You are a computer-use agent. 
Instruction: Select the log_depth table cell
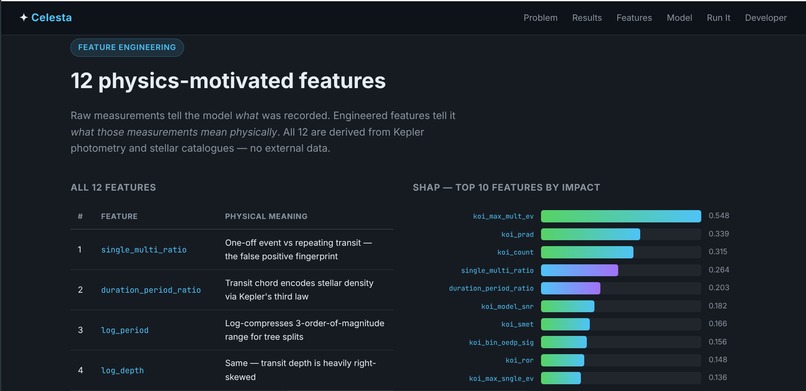122,370
